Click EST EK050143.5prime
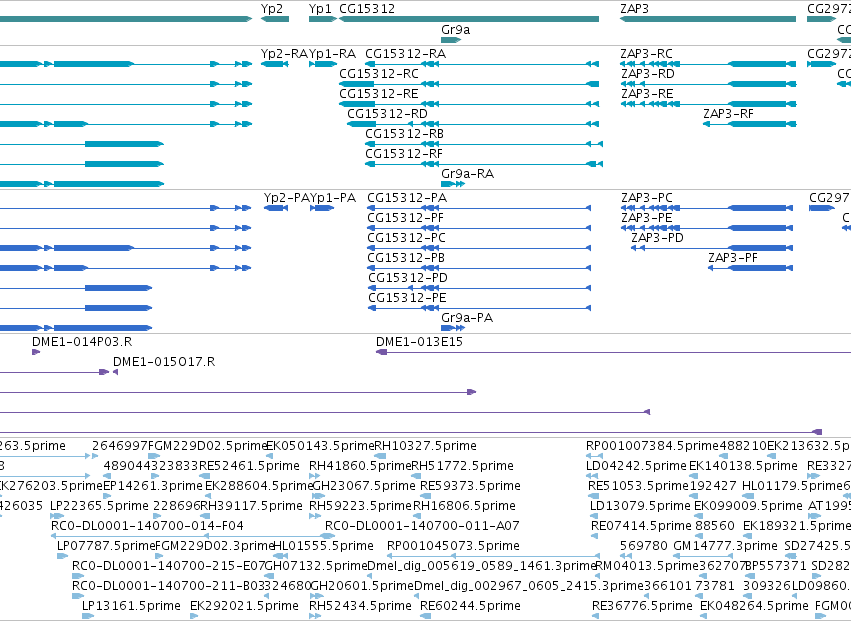Image resolution: width=851 pixels, height=621 pixels. point(321,446)
